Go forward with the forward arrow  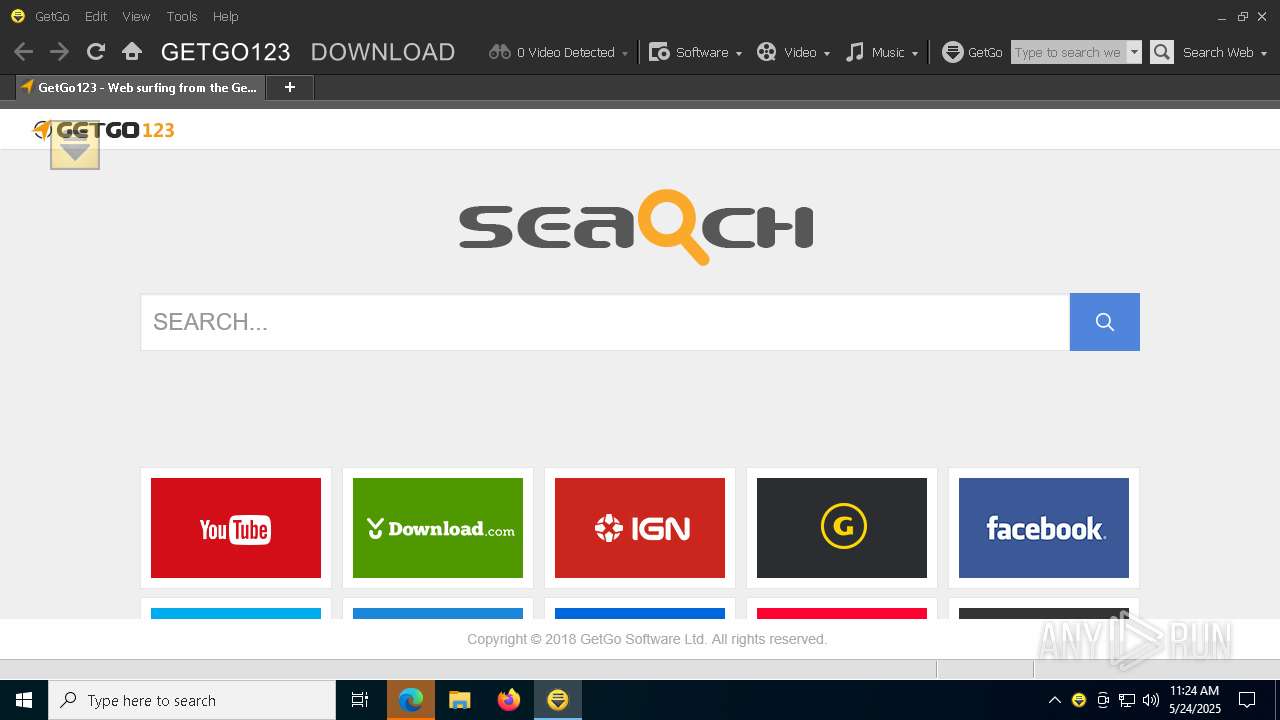[x=59, y=52]
